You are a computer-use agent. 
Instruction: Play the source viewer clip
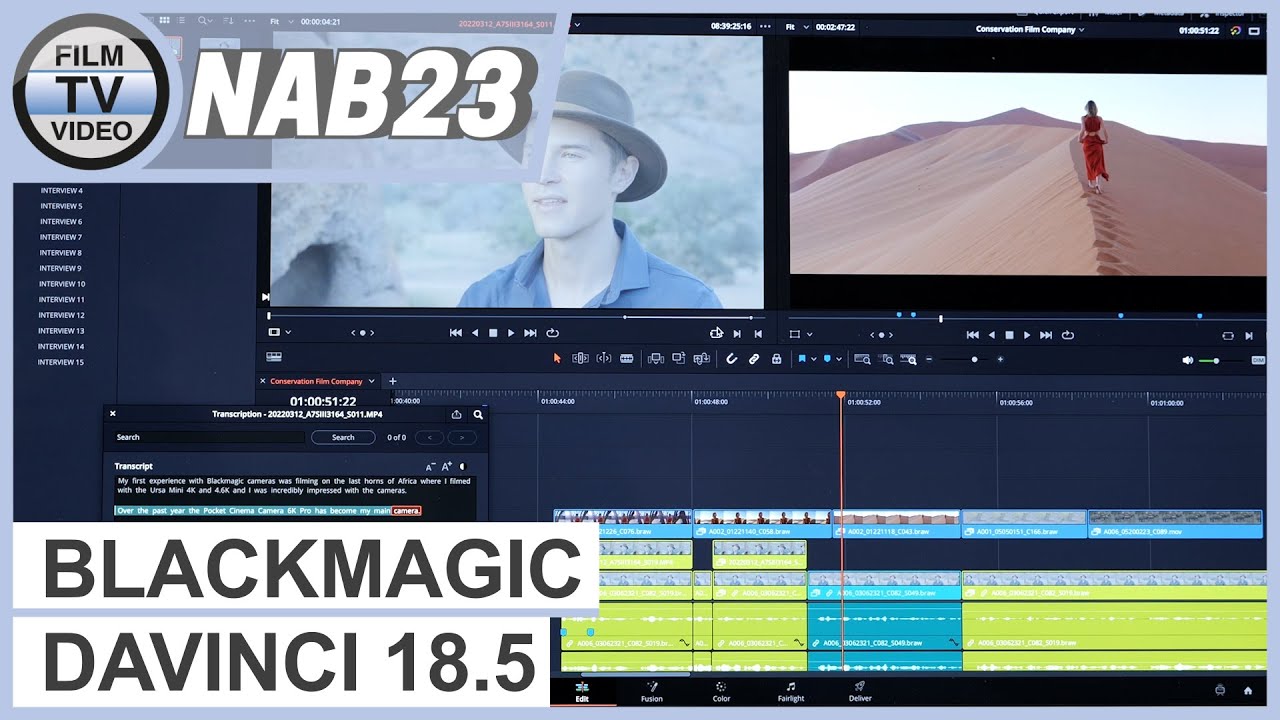point(511,333)
